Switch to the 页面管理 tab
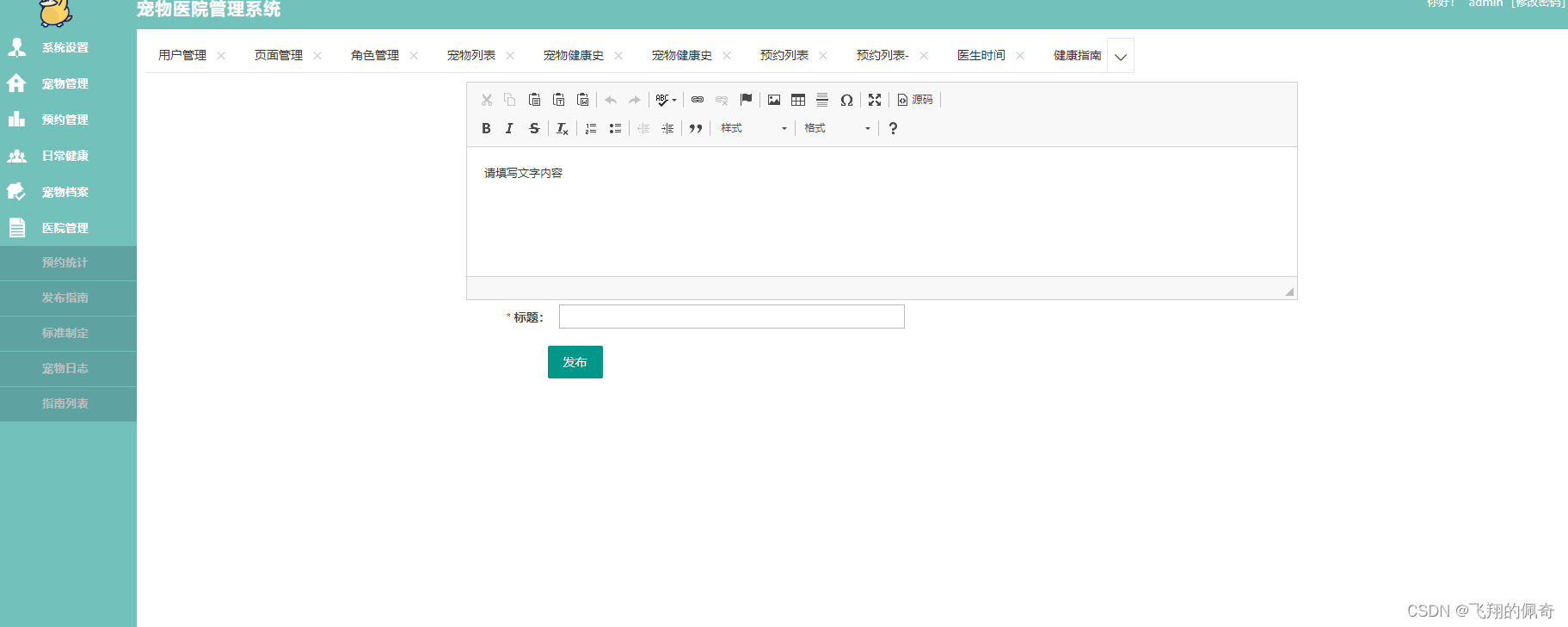 point(279,55)
